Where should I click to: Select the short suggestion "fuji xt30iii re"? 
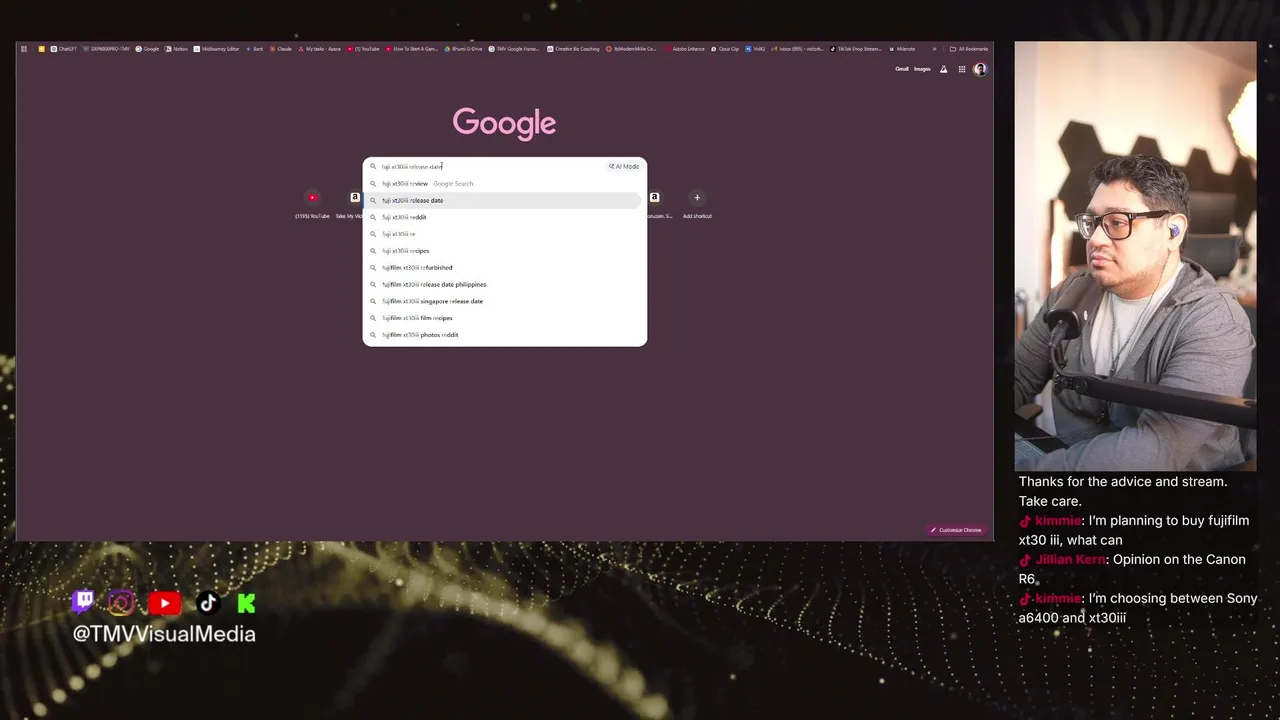(505, 234)
